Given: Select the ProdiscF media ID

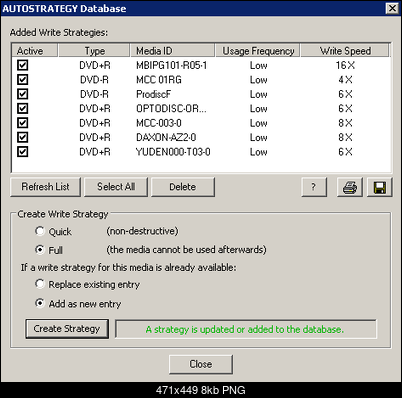Looking at the screenshot, I should click(153, 94).
